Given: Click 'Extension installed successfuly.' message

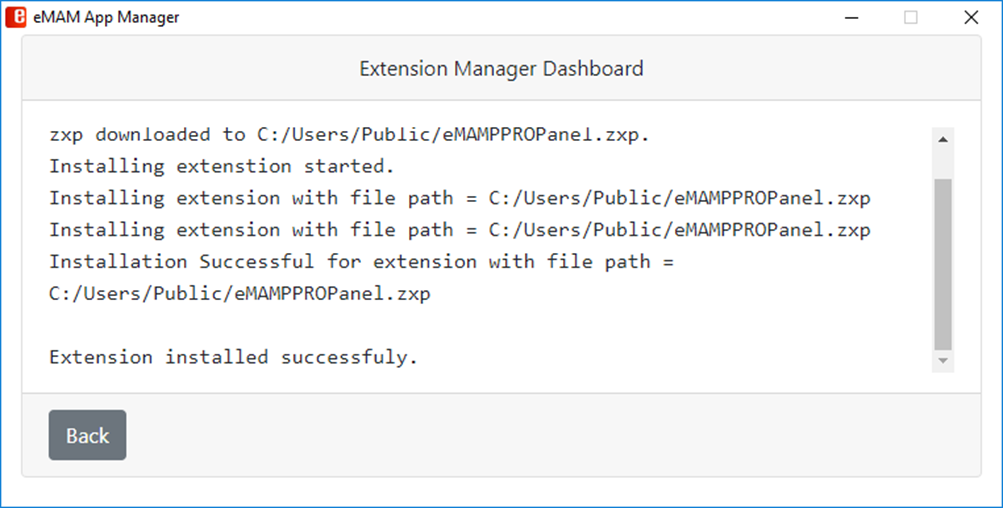Looking at the screenshot, I should [x=233, y=357].
